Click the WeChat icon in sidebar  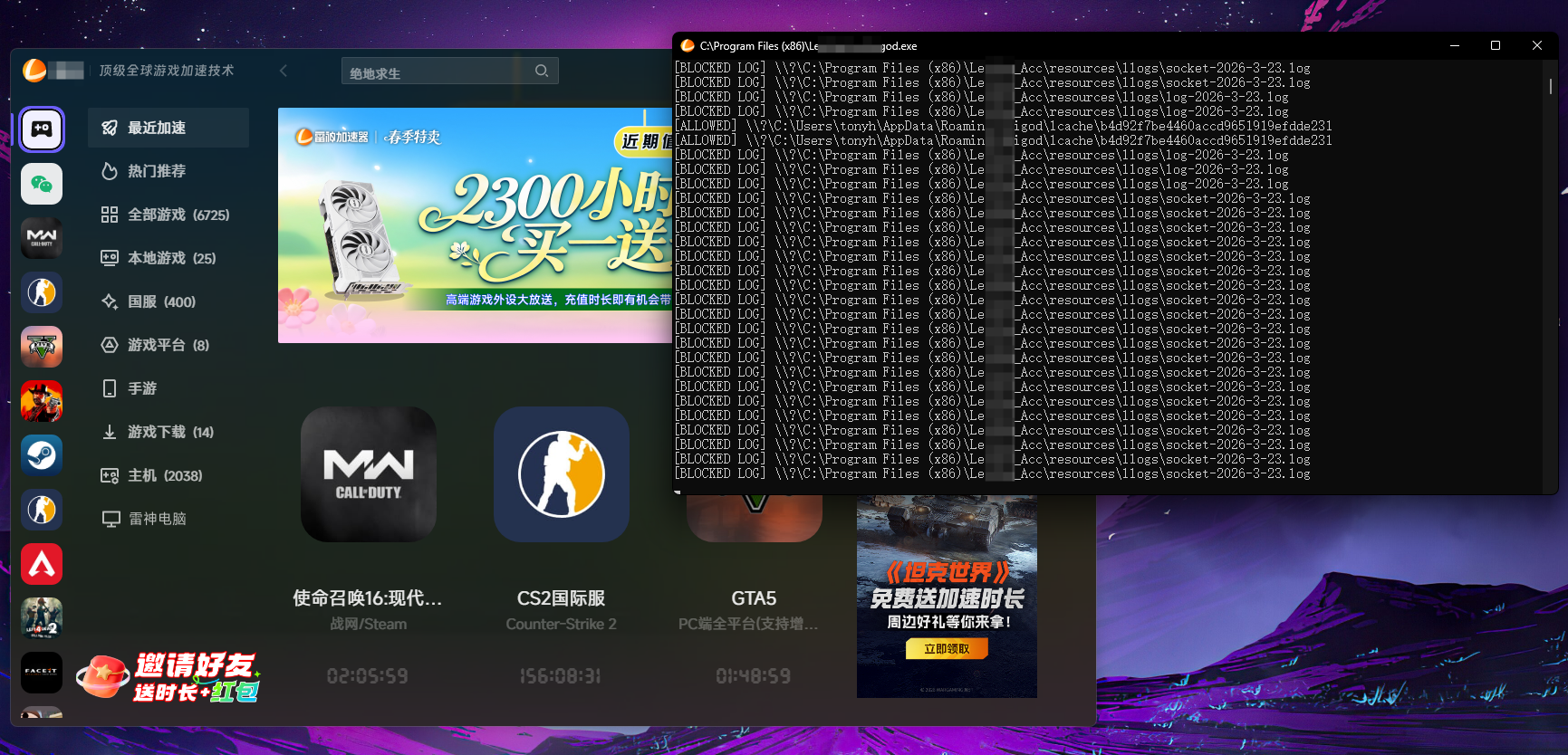coord(42,184)
